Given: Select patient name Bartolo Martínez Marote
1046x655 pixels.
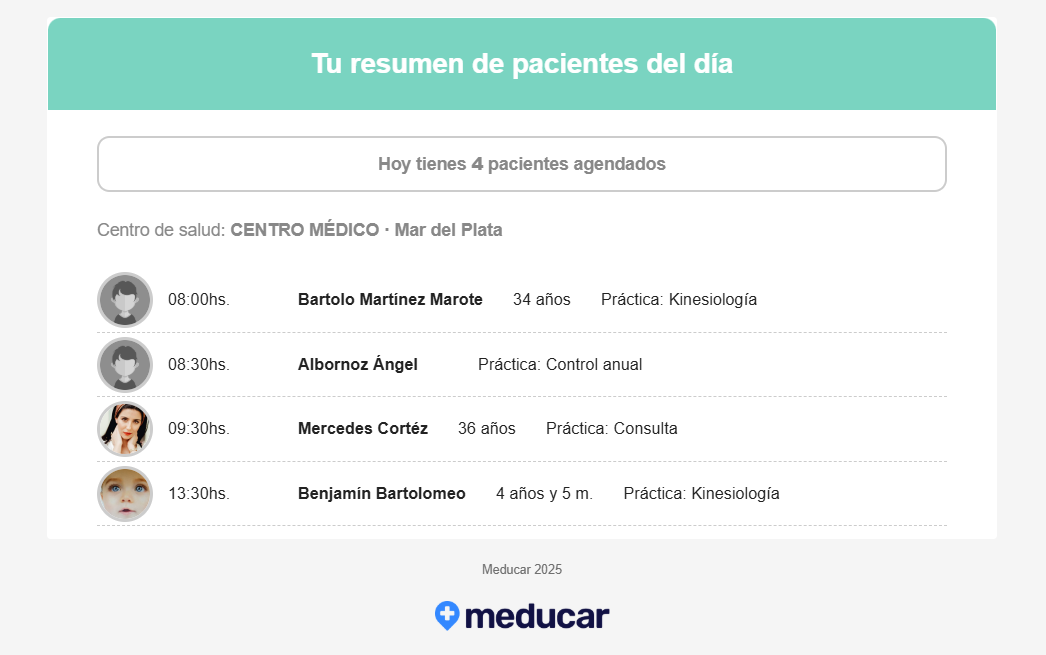Looking at the screenshot, I should pyautogui.click(x=390, y=299).
